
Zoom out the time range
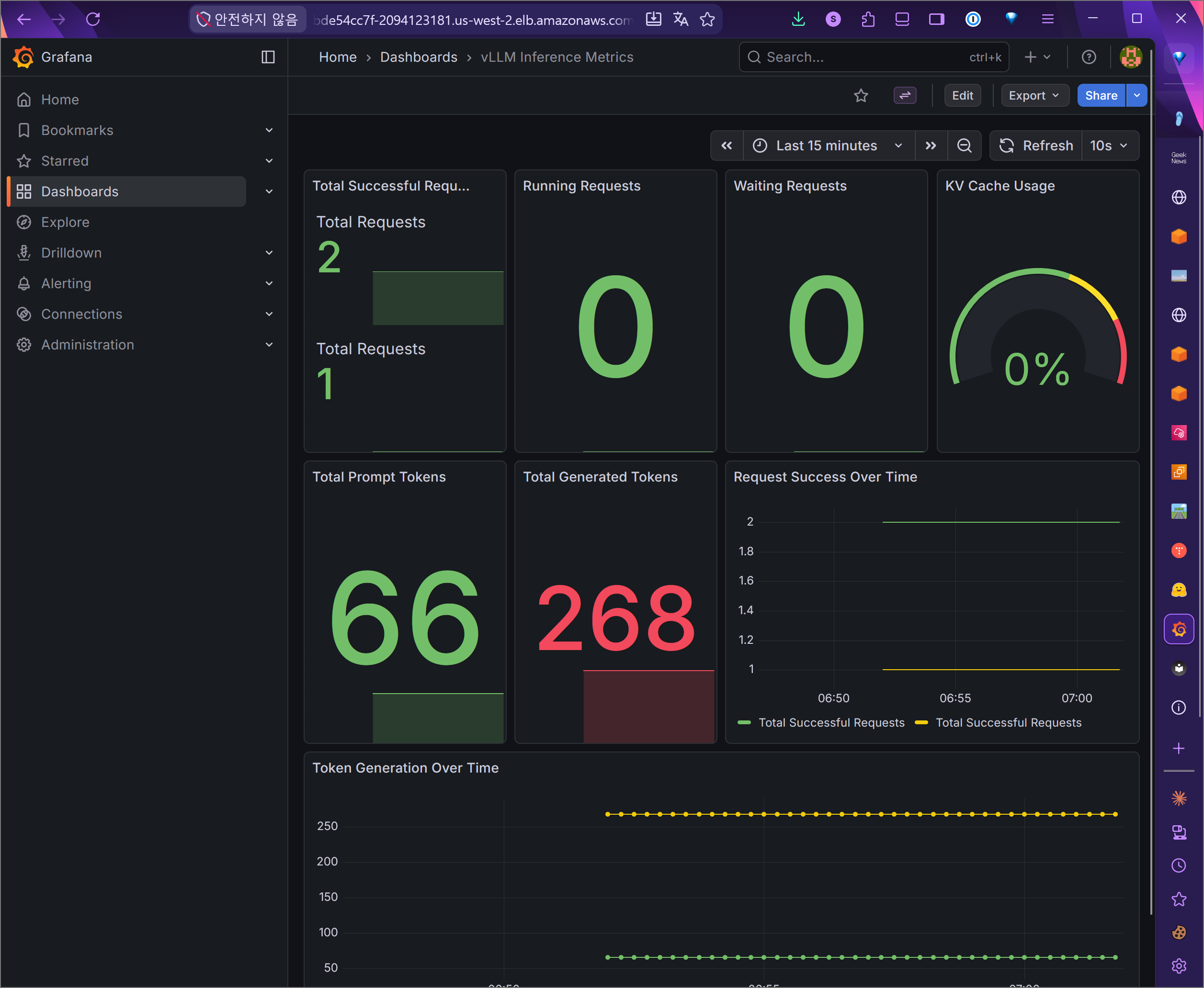[964, 146]
